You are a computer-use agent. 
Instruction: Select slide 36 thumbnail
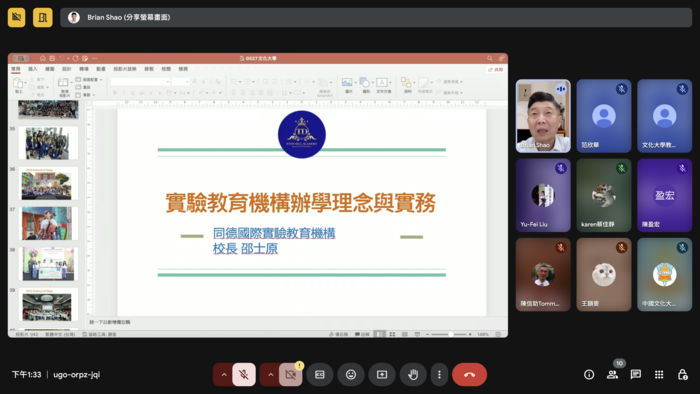(48, 183)
